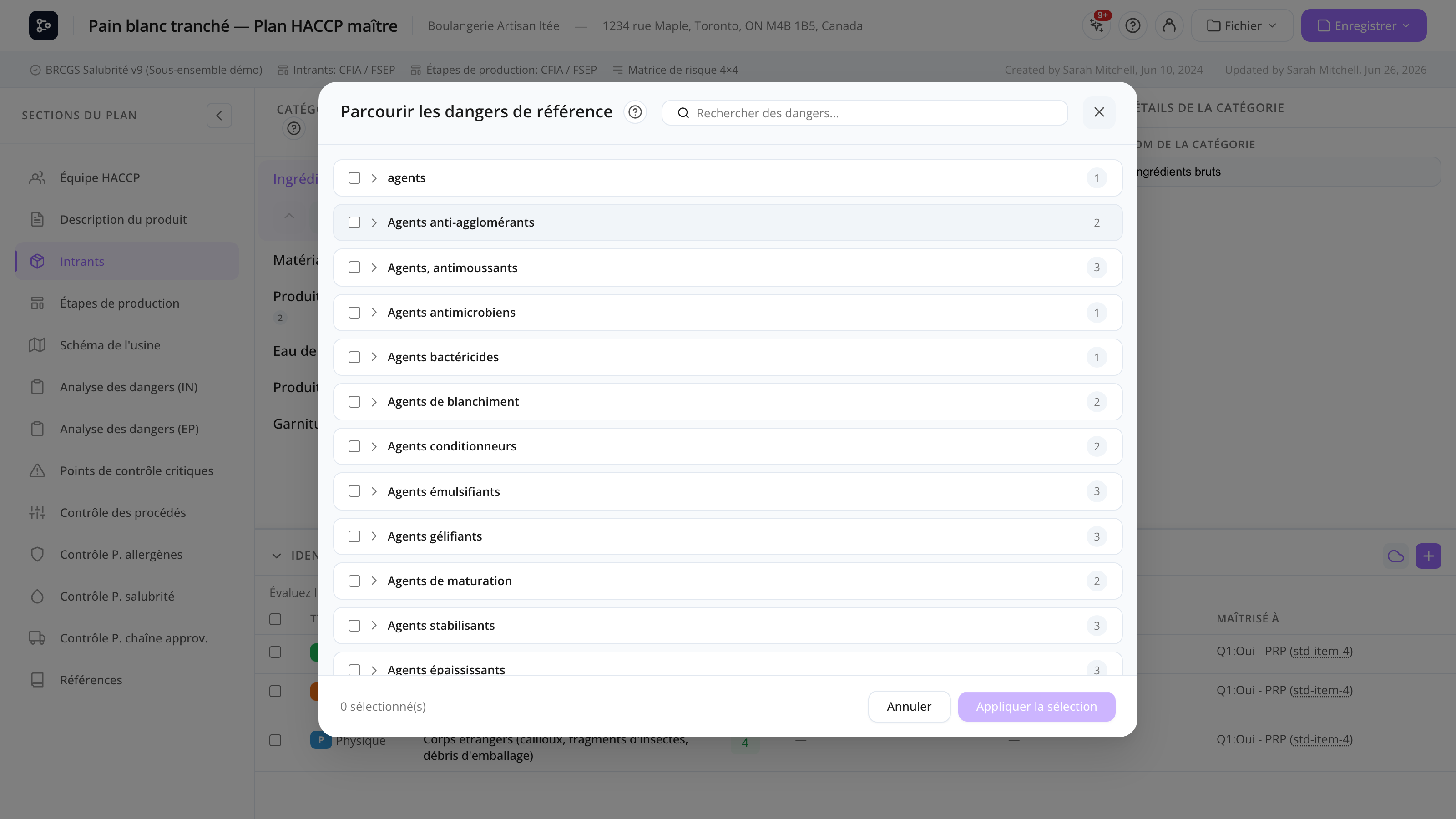The image size is (1456, 819).
Task: Close the reference hazards dialog
Action: click(1099, 112)
